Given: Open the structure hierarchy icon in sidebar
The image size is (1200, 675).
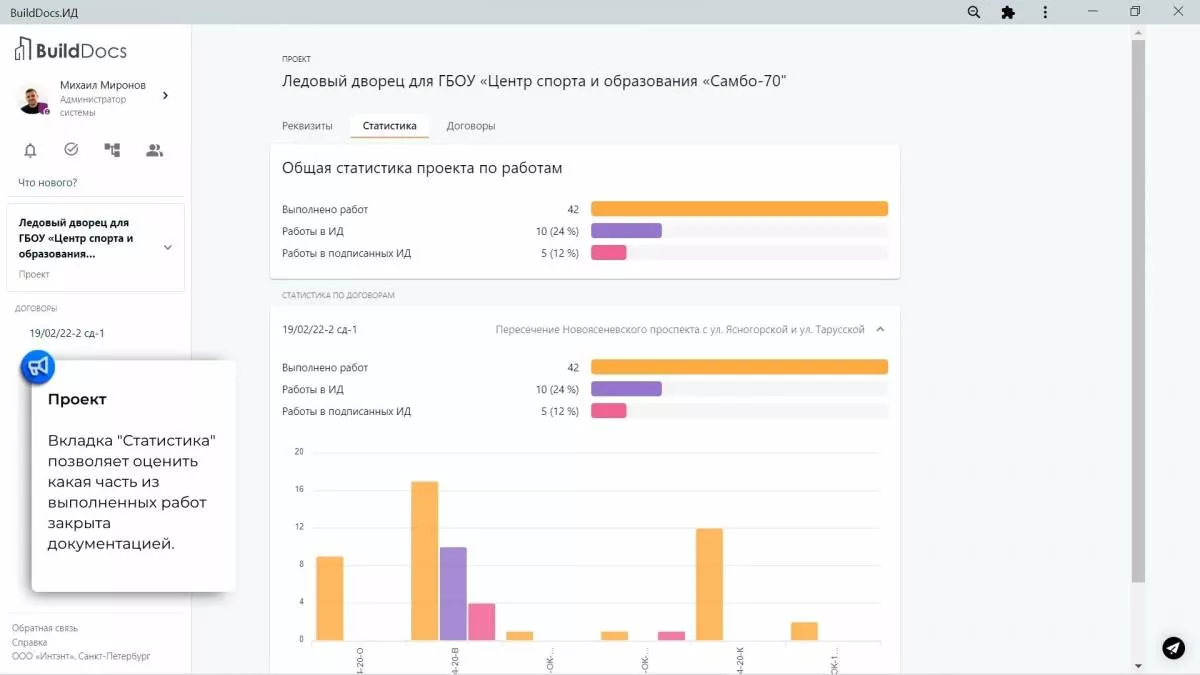Looking at the screenshot, I should point(112,151).
